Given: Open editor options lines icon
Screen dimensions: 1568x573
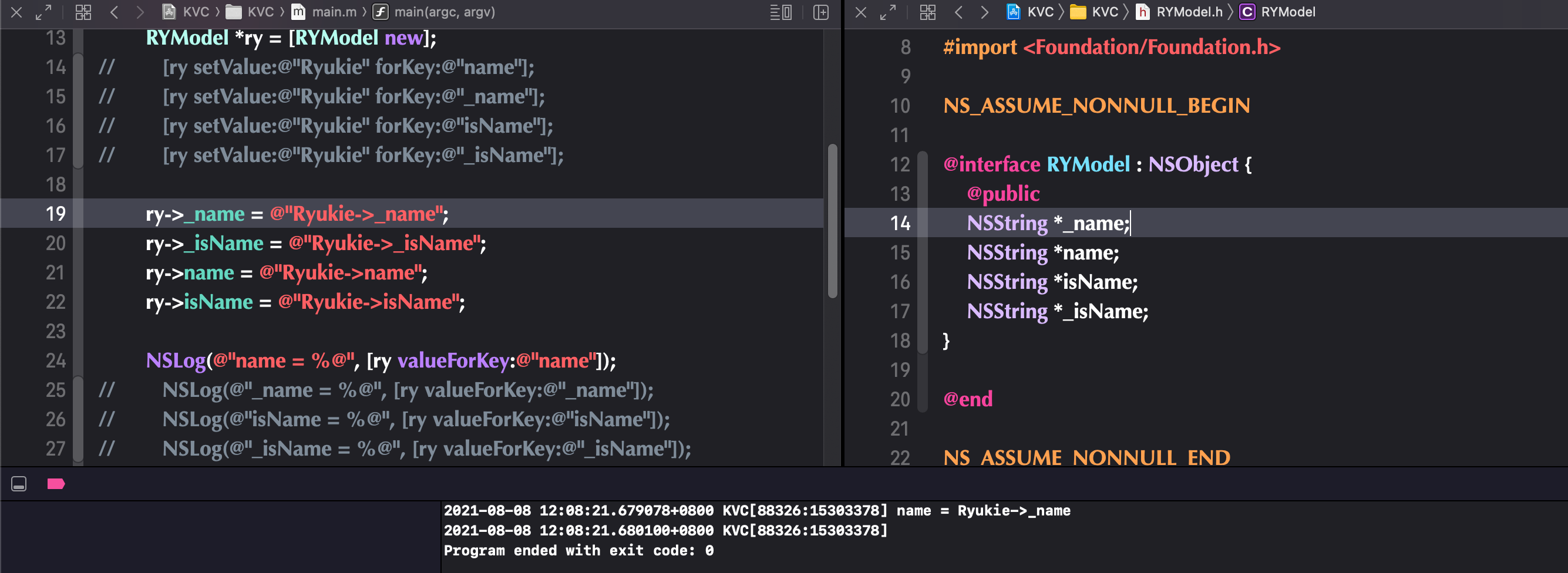Looking at the screenshot, I should (x=781, y=12).
